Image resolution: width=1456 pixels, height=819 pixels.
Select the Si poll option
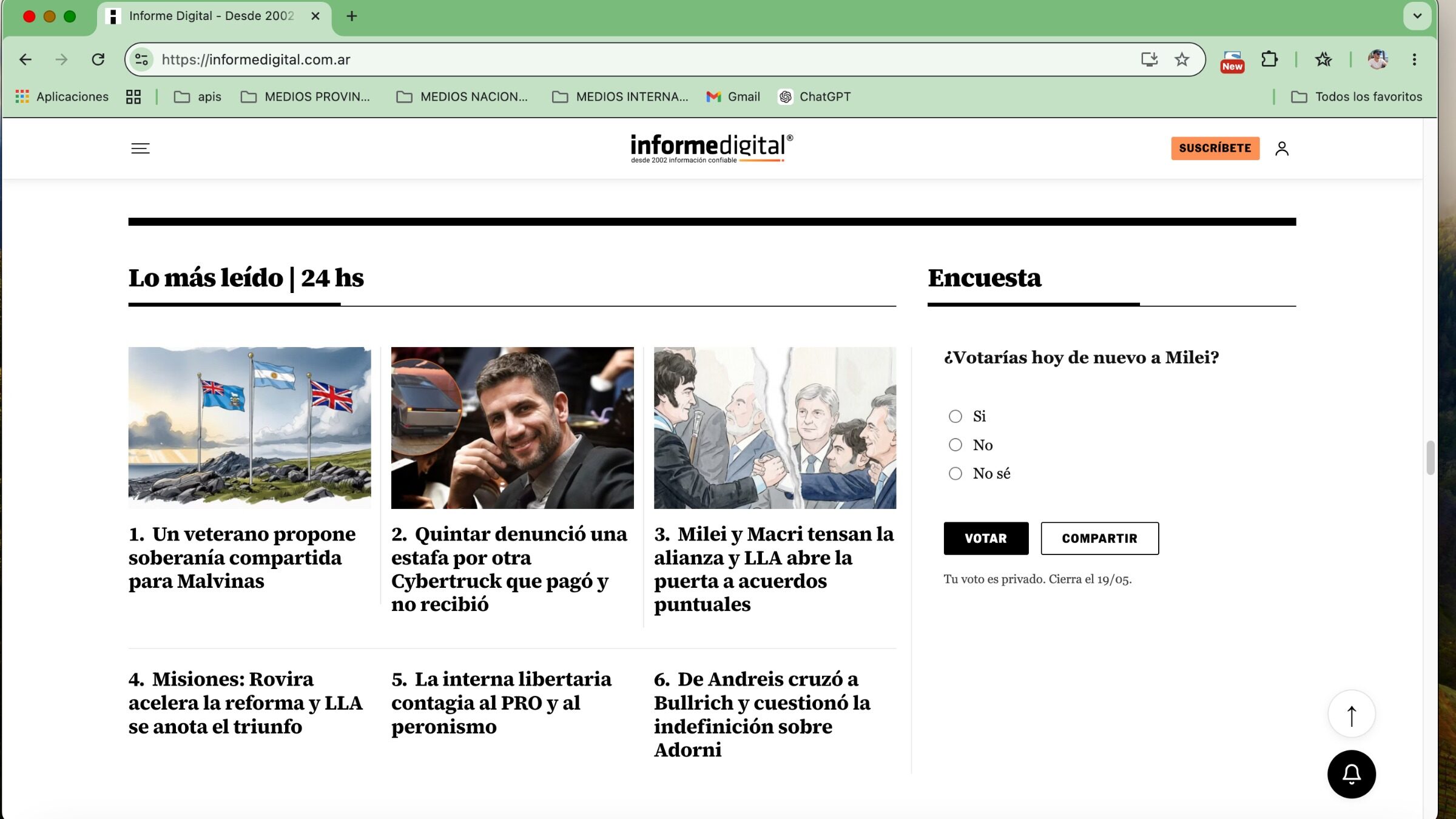[x=955, y=416]
